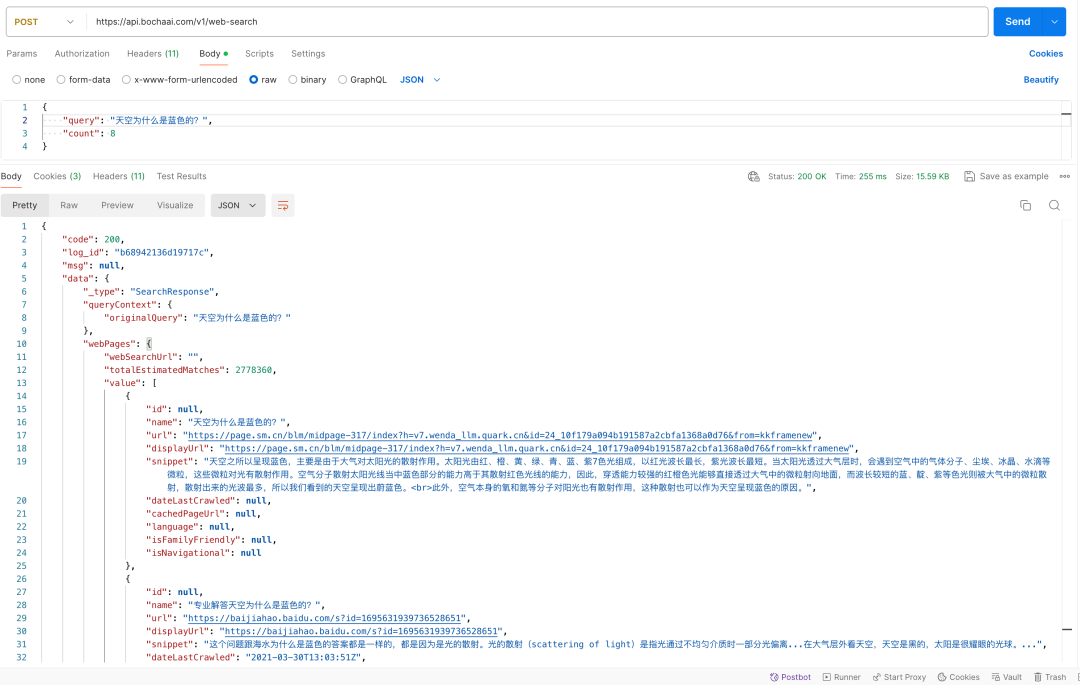Switch to the Test Results tab
Viewport: 1080px width, 685px height.
181,176
